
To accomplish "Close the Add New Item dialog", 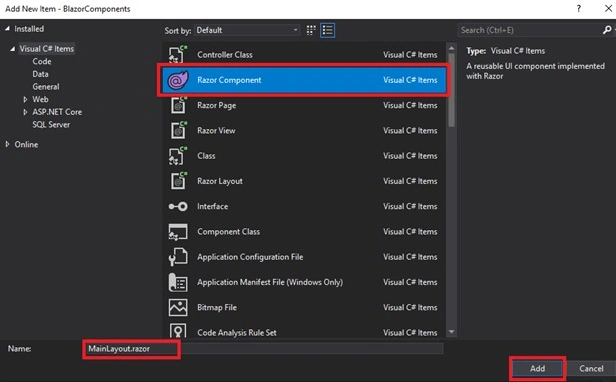I will [608, 8].
